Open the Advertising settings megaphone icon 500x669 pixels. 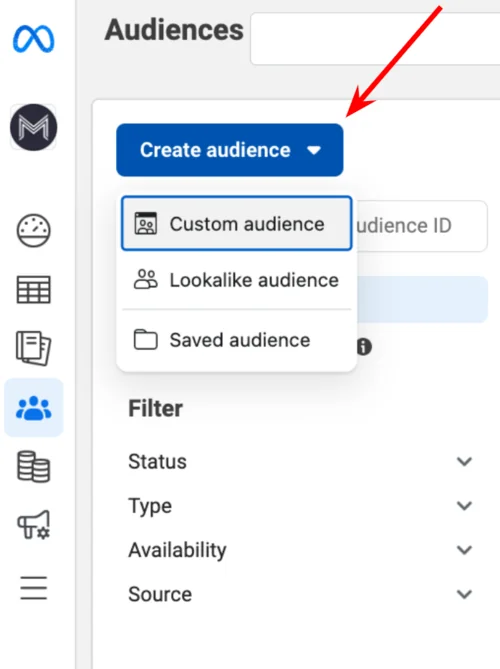(34, 525)
